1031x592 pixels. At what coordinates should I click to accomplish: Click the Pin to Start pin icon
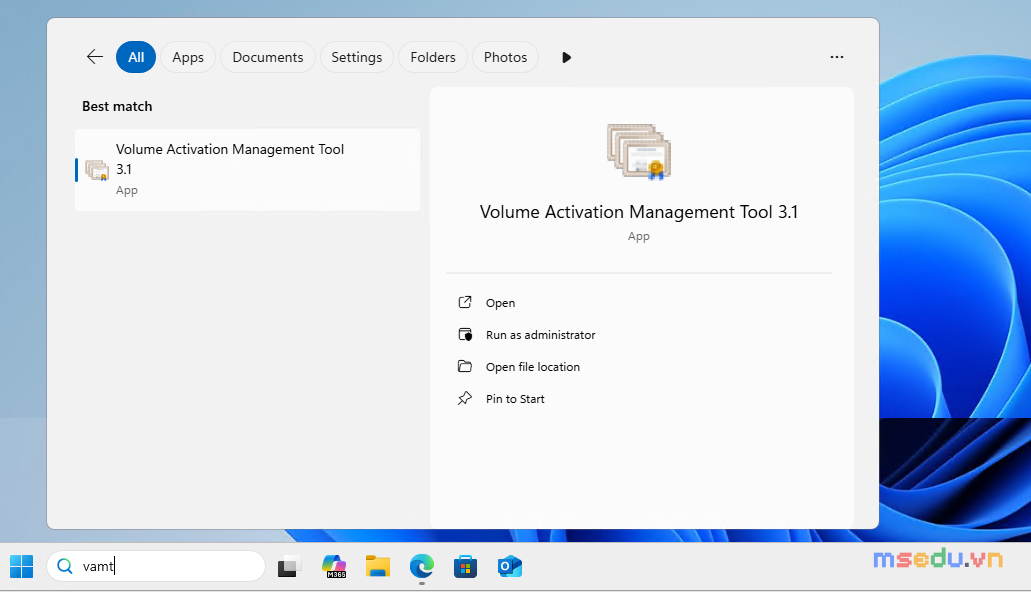[465, 398]
